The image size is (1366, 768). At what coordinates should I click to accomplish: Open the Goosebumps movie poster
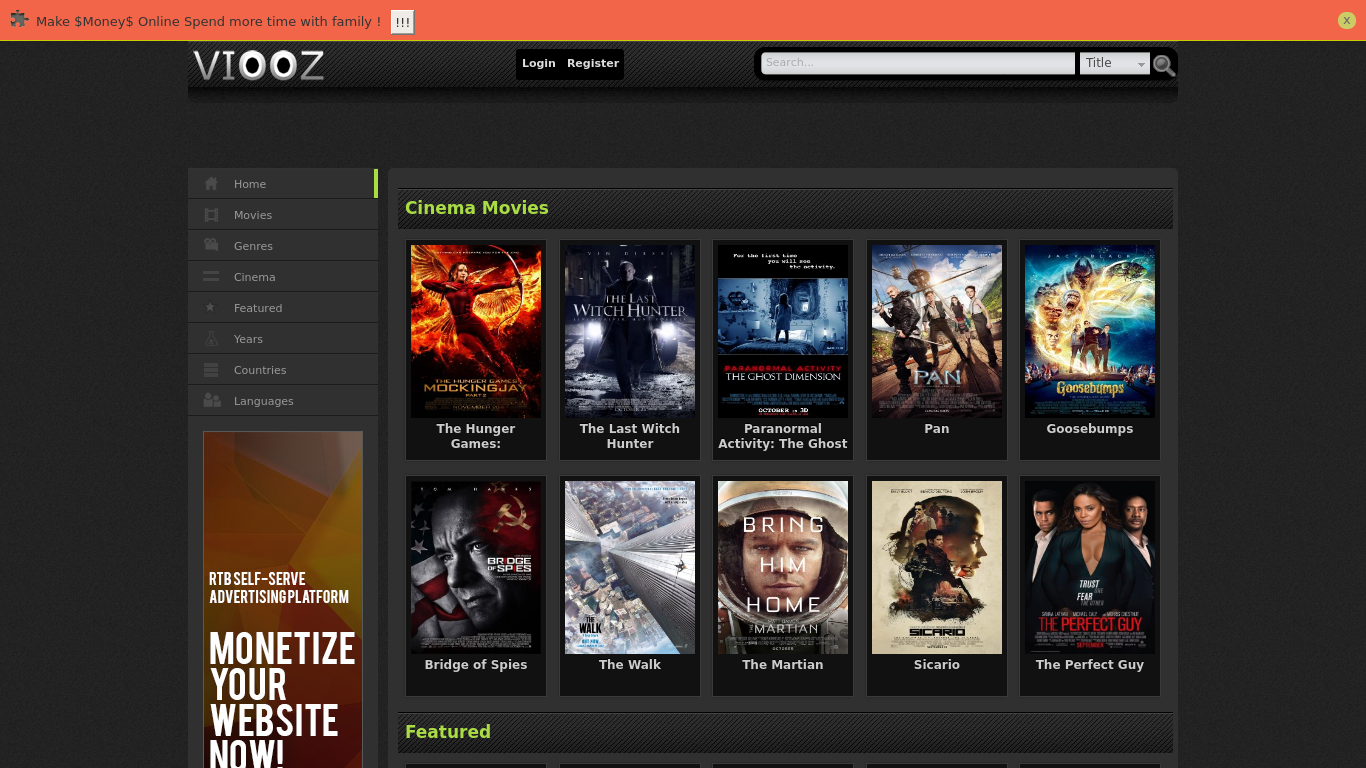(1090, 331)
